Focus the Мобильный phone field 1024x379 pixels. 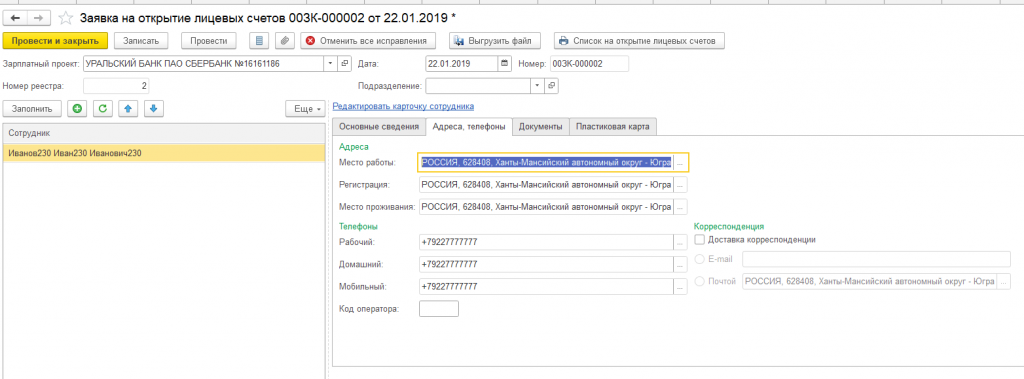(546, 287)
